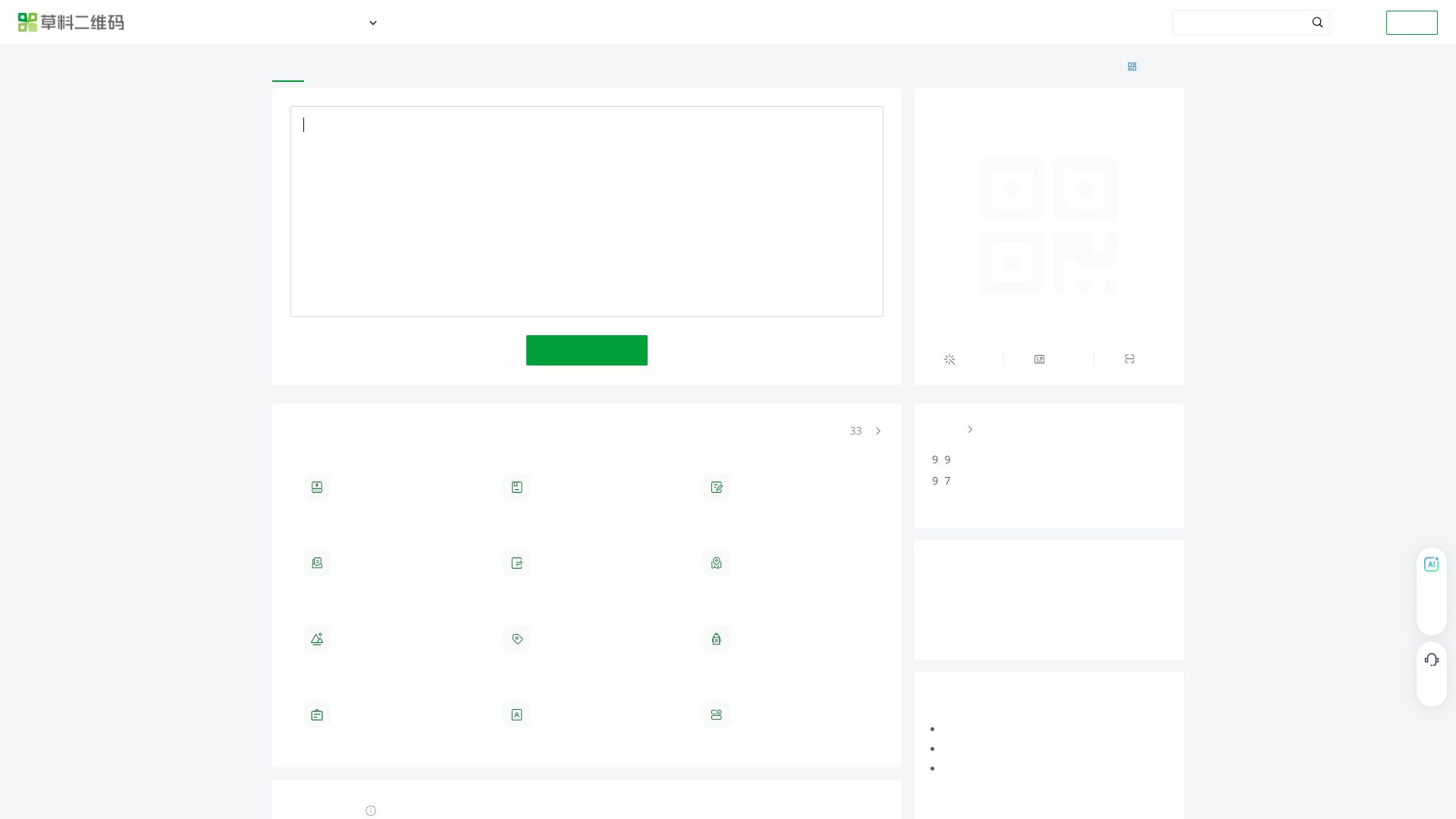
Task: Open the fire extinguisher template icon
Action: pos(717,639)
